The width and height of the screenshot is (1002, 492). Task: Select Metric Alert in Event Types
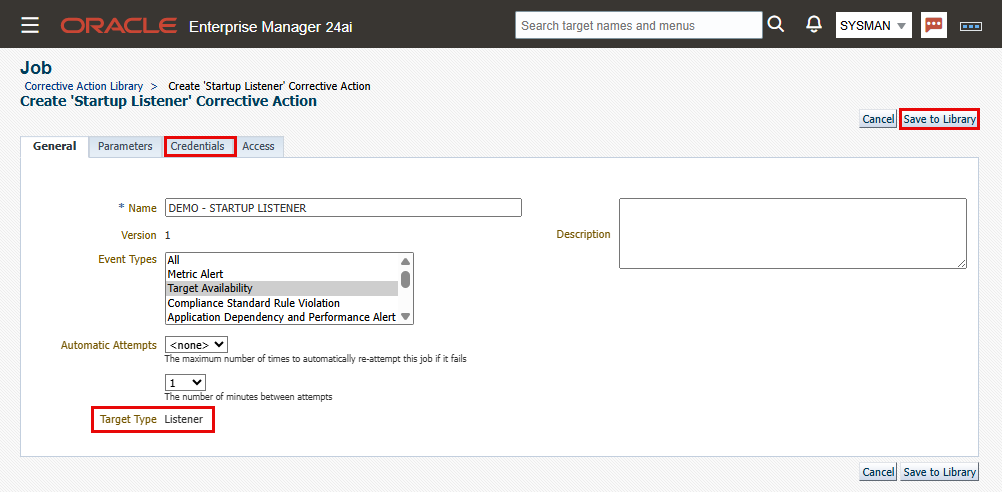click(x=195, y=274)
